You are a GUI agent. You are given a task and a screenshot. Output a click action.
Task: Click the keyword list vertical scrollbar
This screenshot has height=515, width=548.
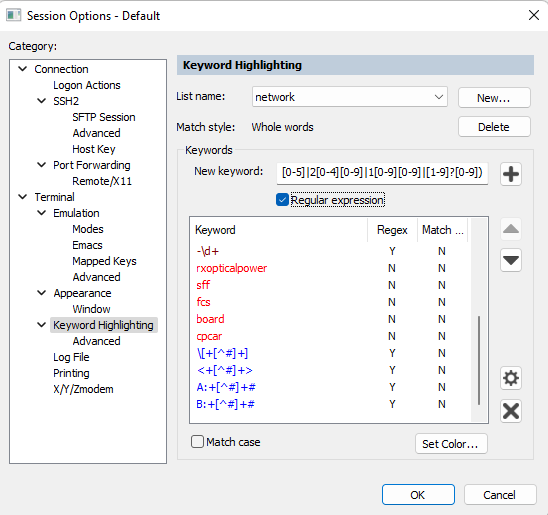[x=479, y=321]
